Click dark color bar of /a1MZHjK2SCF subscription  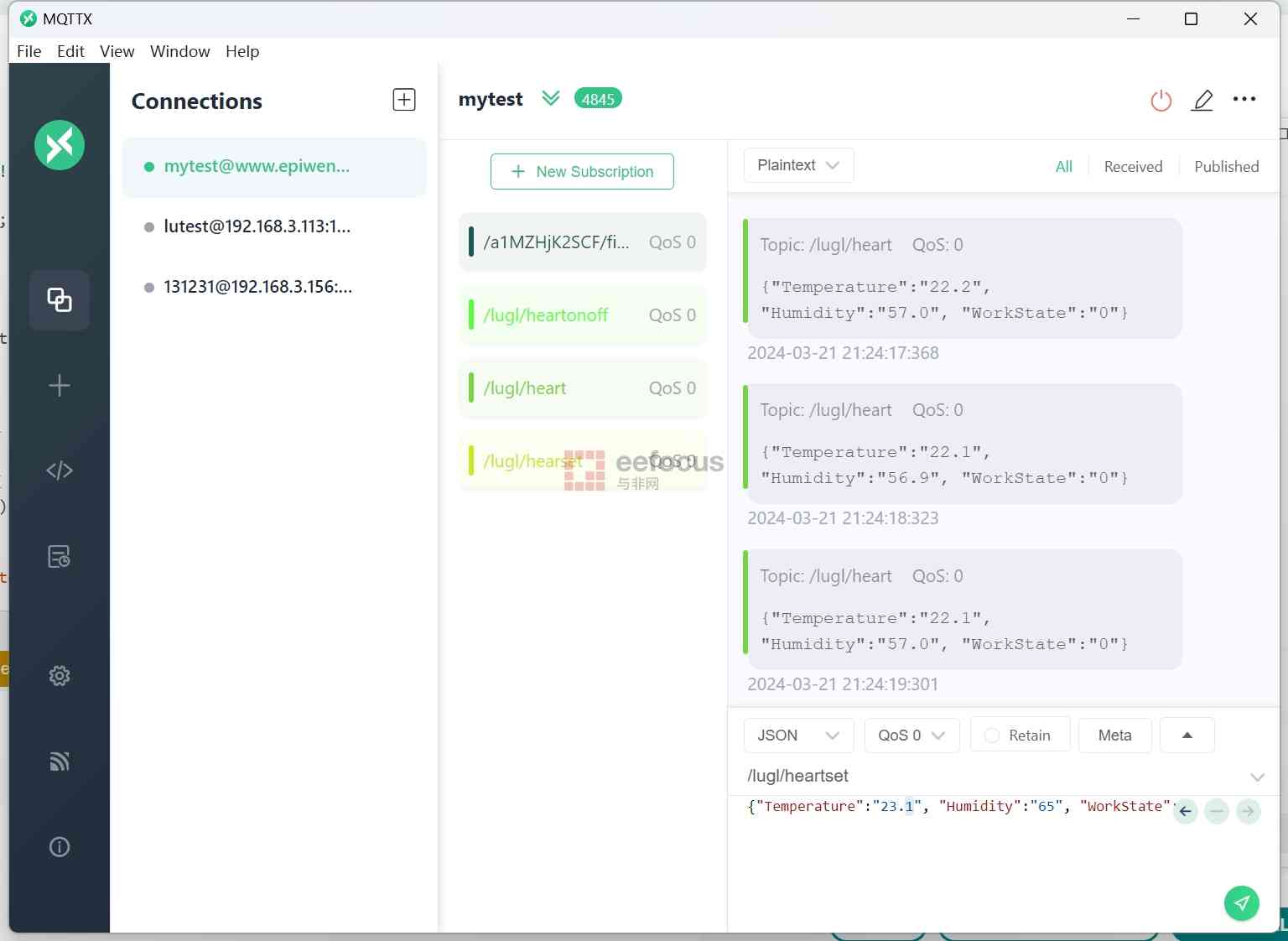471,242
